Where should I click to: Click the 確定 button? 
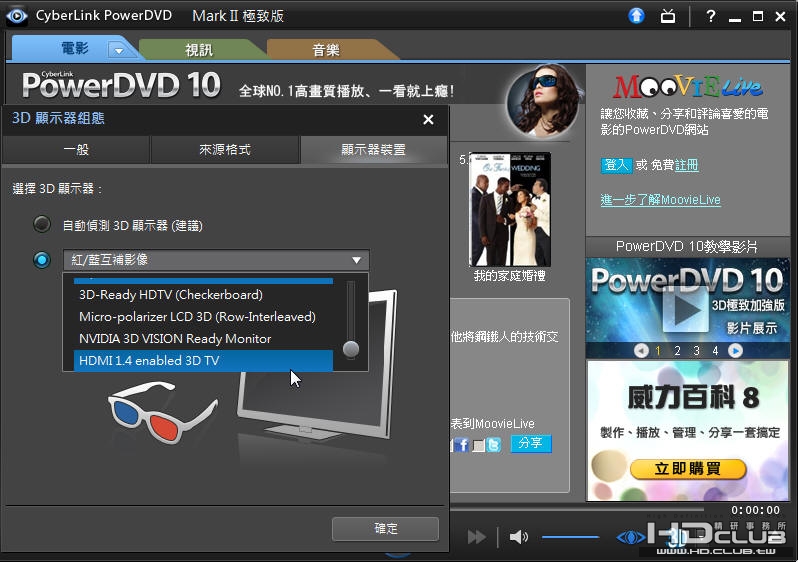point(385,529)
